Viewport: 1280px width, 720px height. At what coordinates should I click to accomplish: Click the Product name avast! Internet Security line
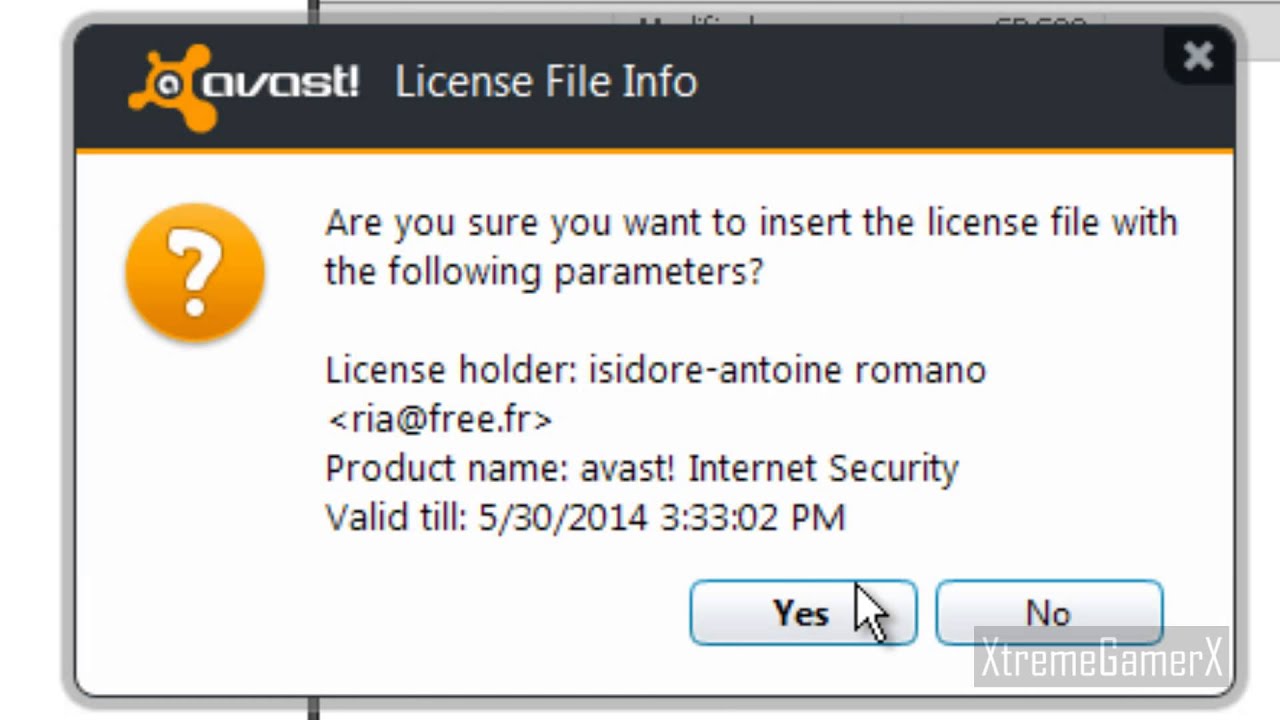pos(642,468)
